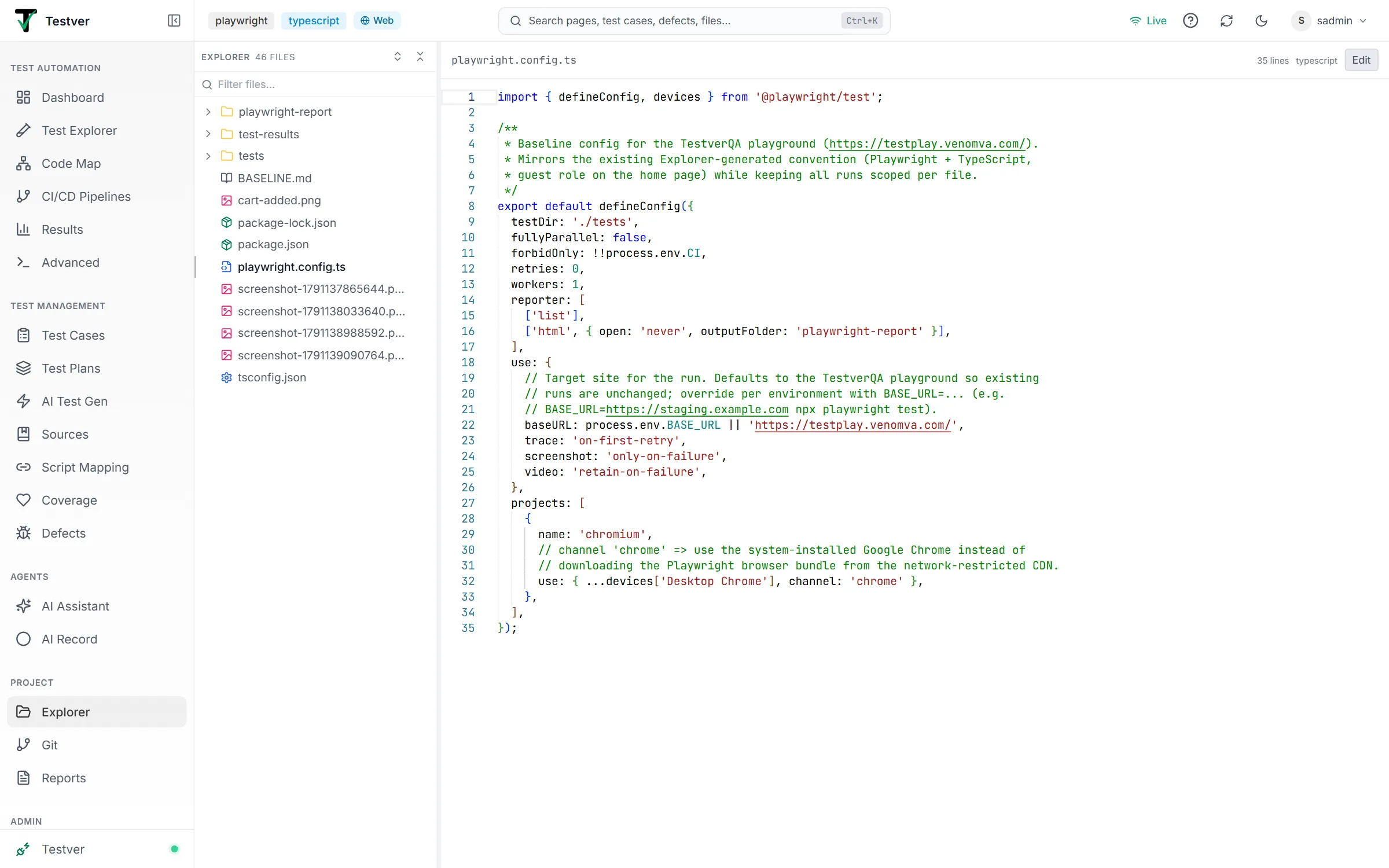Open Test Explorer page

click(x=97, y=130)
